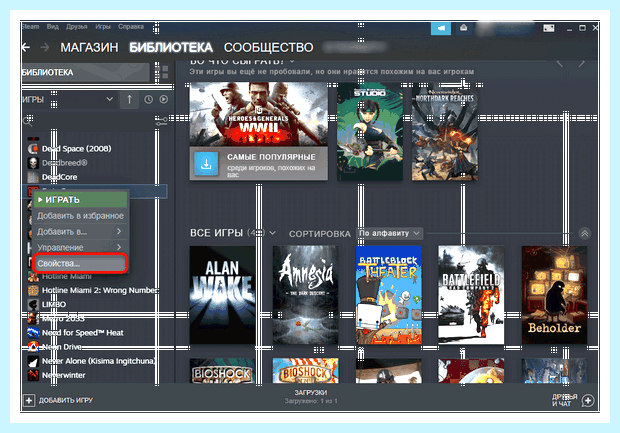Viewport: 620px width, 433px height.
Task: Open friends chat plus icon
Action: 588,401
